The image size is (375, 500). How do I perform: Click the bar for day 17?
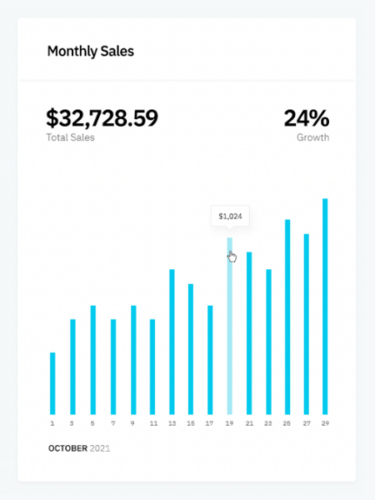(x=210, y=360)
